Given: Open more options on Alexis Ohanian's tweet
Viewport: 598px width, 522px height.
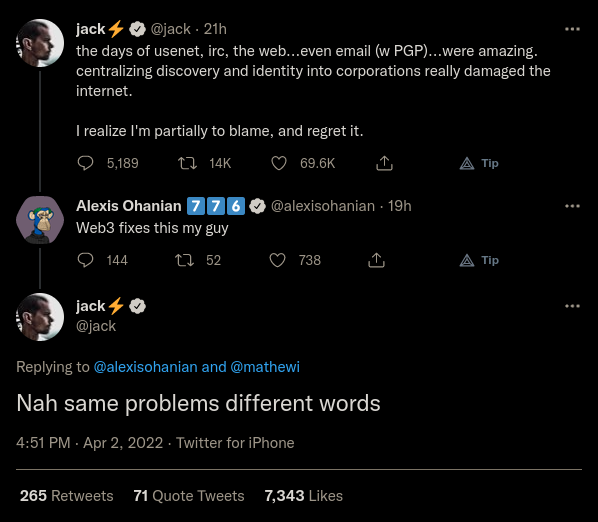Looking at the screenshot, I should point(572,206).
